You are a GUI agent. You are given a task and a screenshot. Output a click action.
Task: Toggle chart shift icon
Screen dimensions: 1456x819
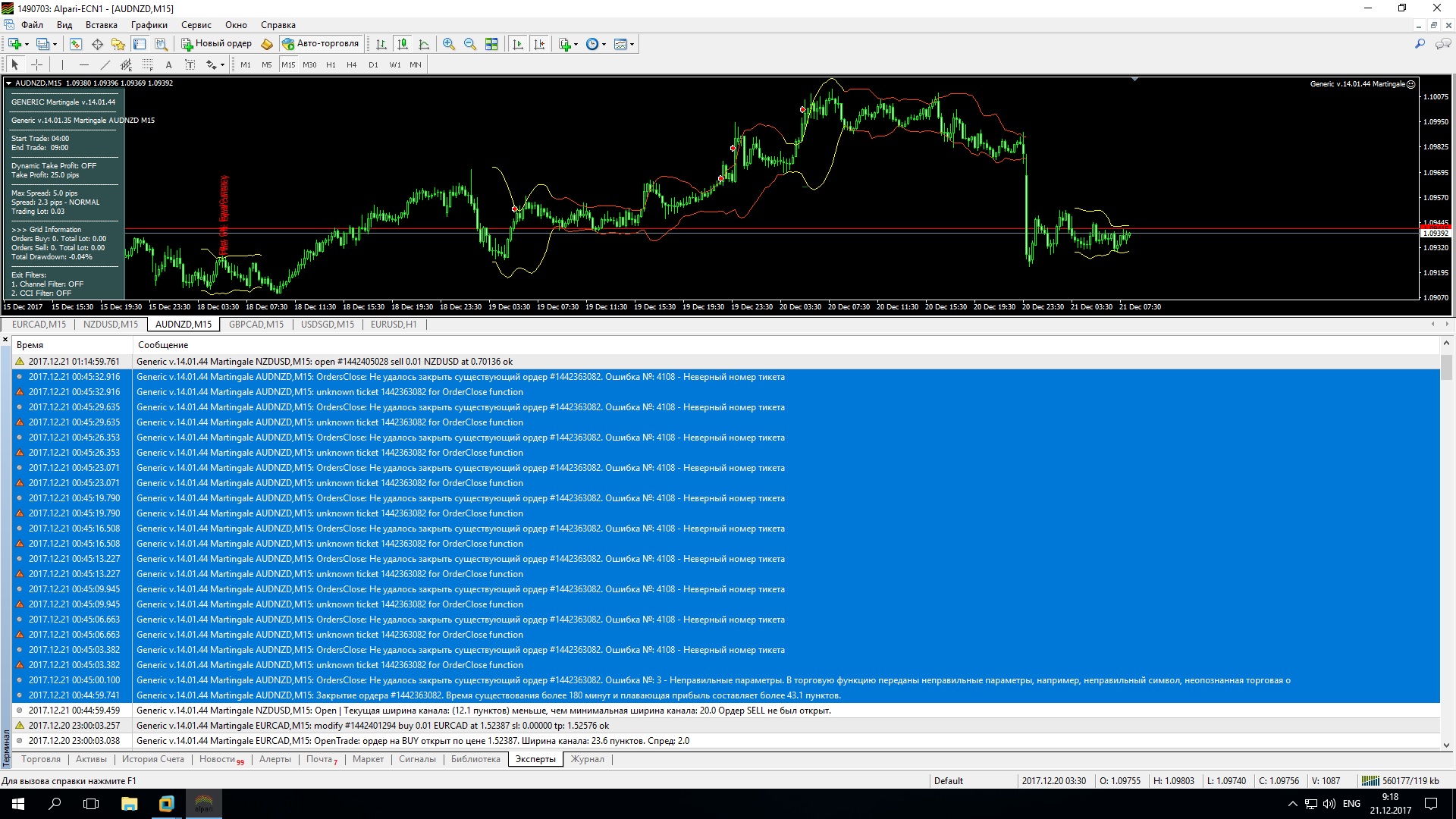click(x=539, y=44)
